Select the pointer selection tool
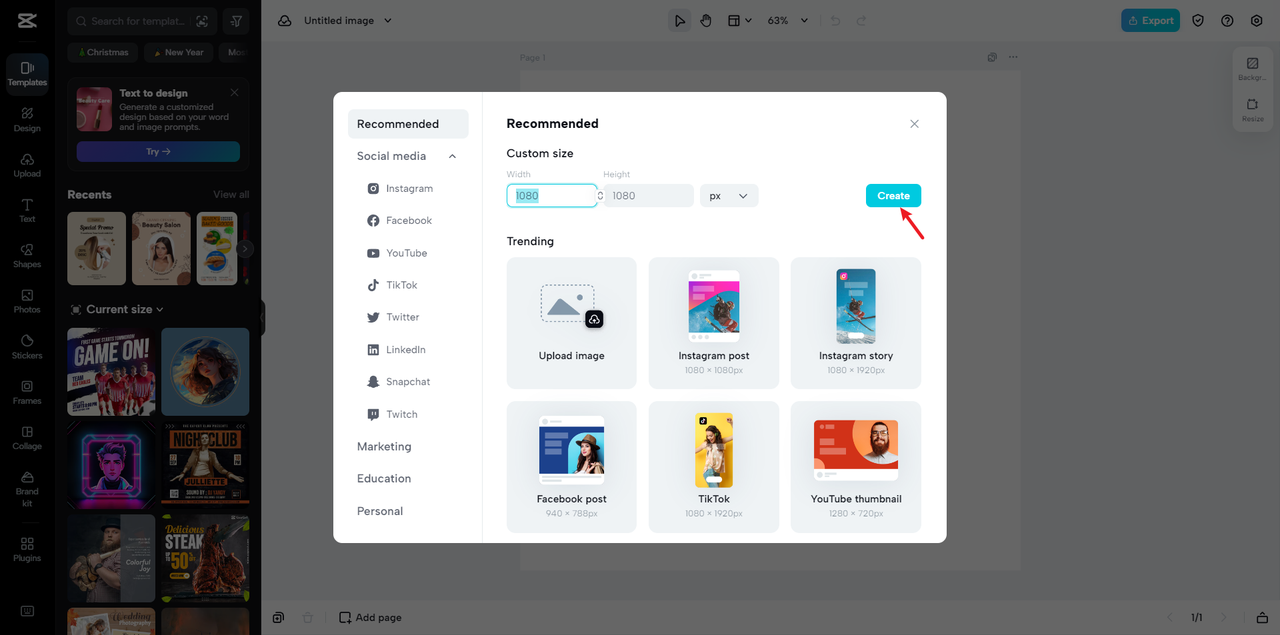This screenshot has width=1280, height=635. coord(680,20)
